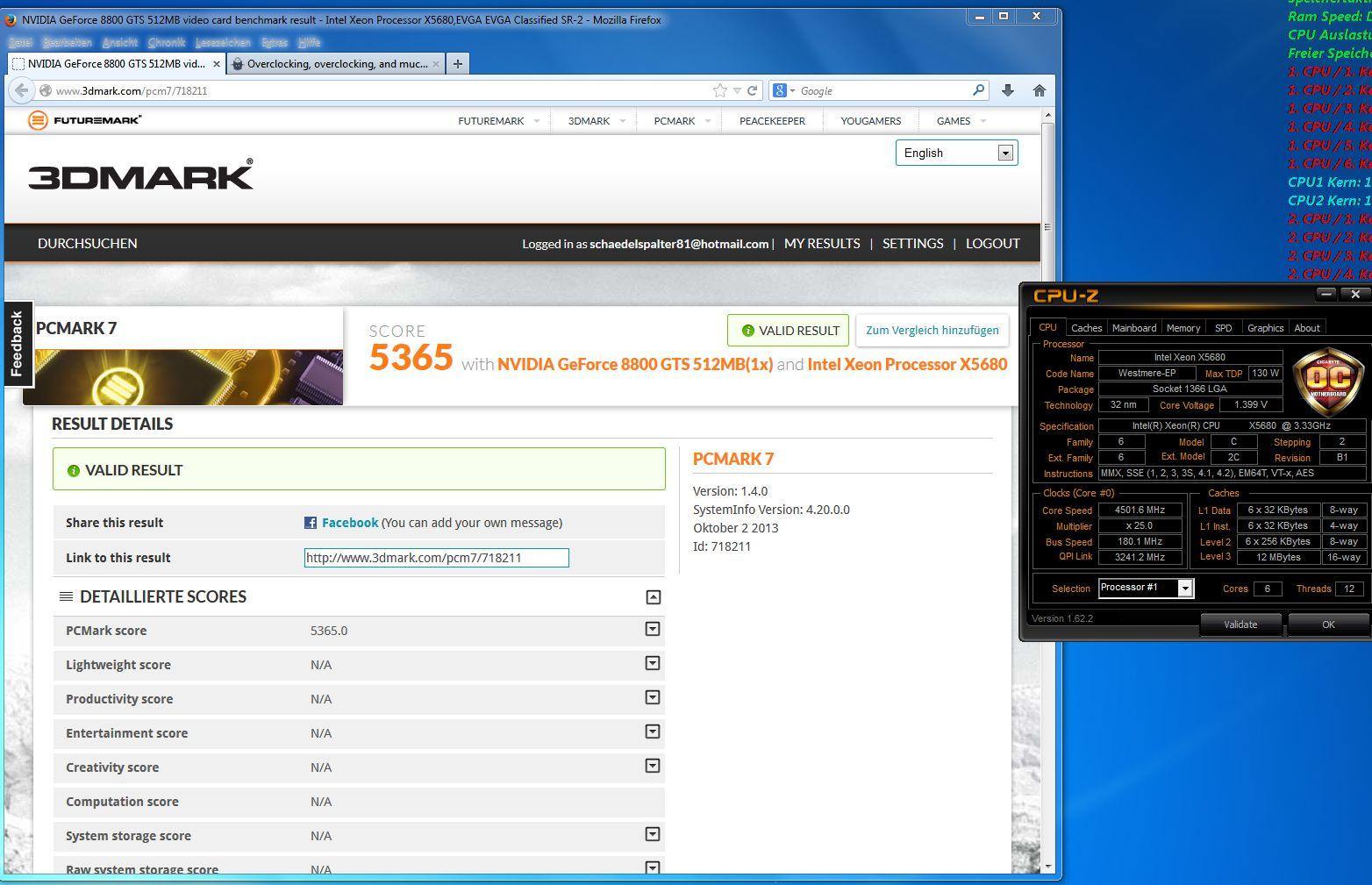
Task: Click the LOGOUT link
Action: click(992, 244)
